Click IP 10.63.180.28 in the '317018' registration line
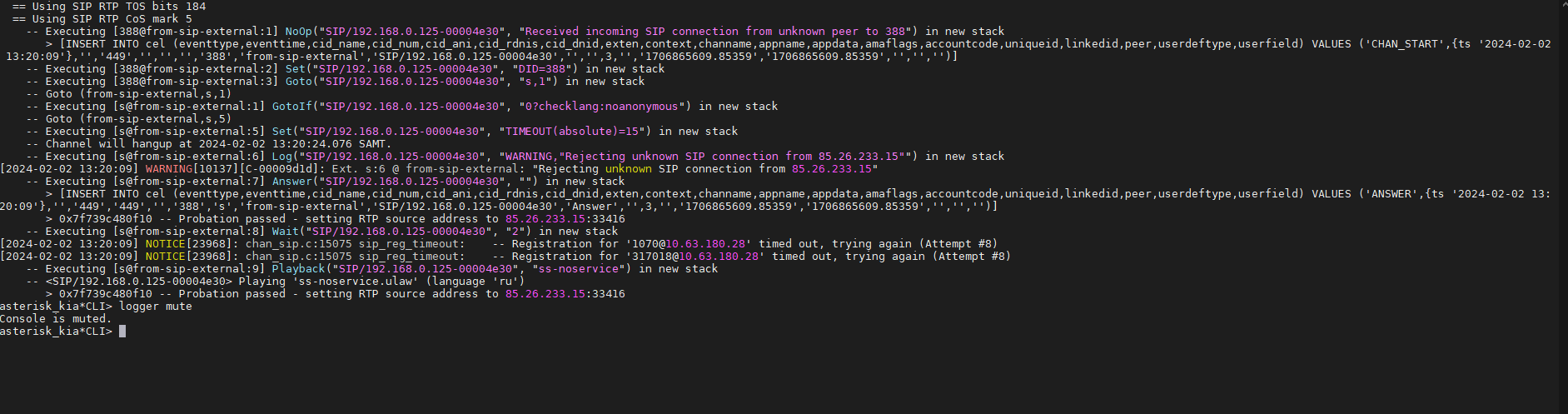The image size is (1568, 414). pyautogui.click(x=719, y=257)
